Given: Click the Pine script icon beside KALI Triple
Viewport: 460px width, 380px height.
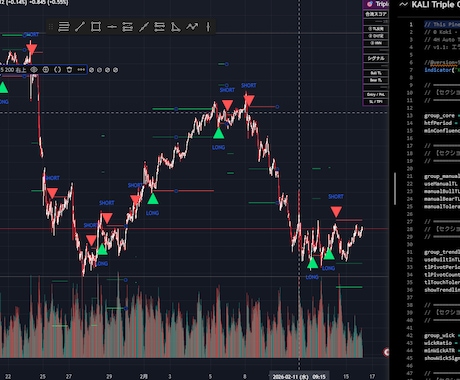Looking at the screenshot, I should (403, 4).
